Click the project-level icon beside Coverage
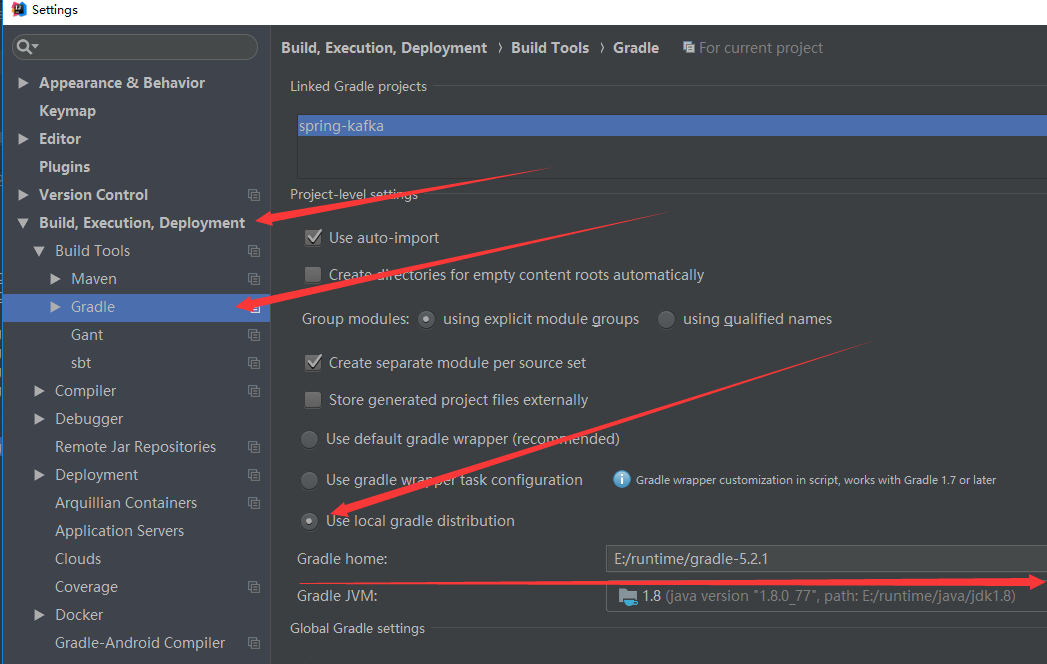This screenshot has width=1047, height=664. [254, 587]
